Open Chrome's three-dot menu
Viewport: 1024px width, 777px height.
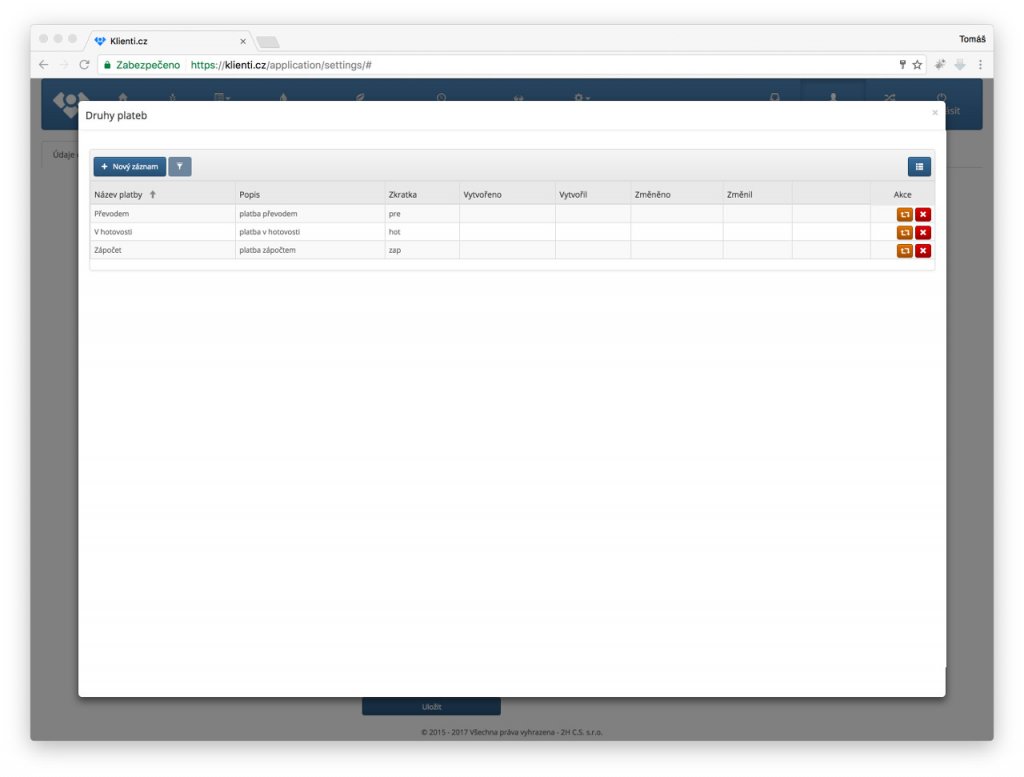point(980,65)
